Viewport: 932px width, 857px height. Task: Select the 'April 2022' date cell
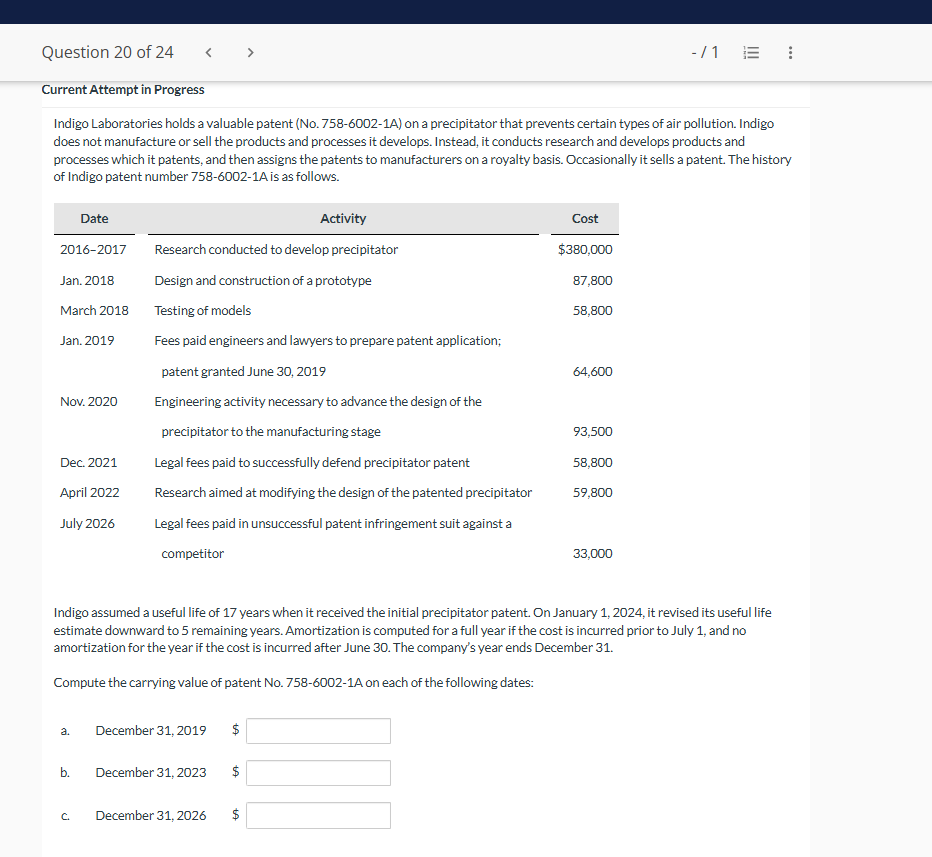pos(90,493)
